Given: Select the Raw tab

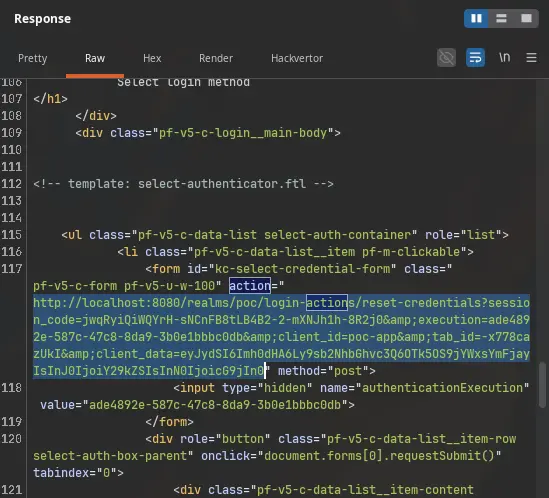Looking at the screenshot, I should point(95,58).
